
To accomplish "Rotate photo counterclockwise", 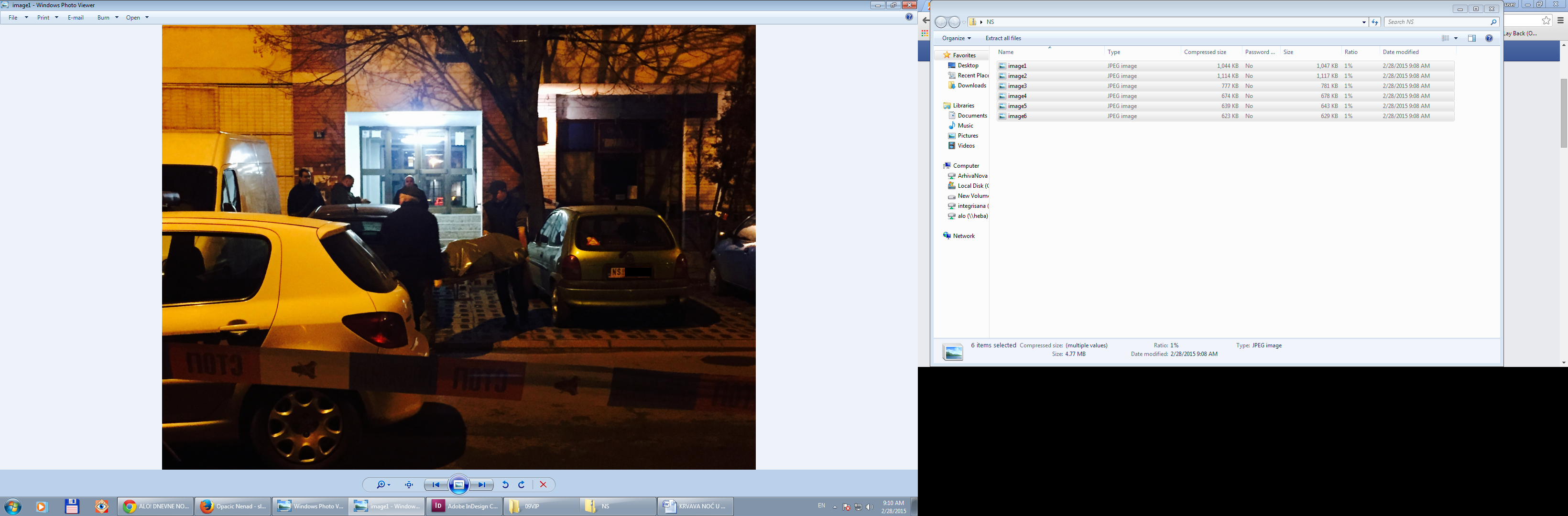I will point(505,485).
